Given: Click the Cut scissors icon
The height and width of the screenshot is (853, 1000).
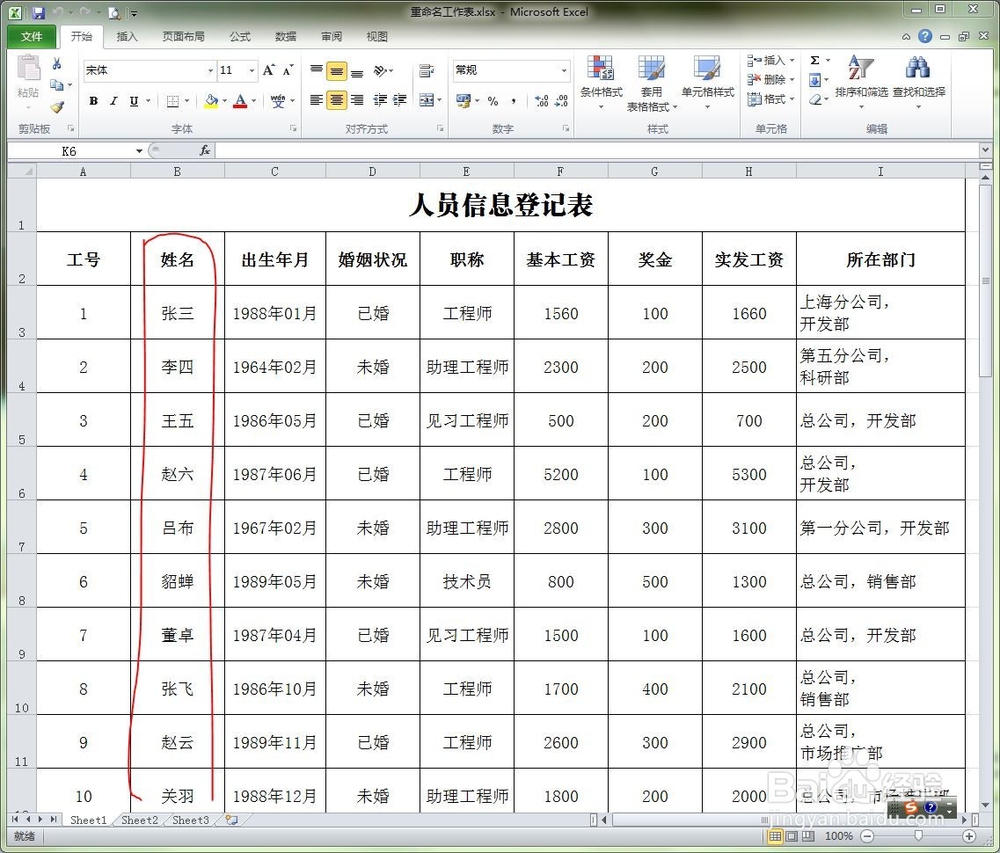Looking at the screenshot, I should coord(57,64).
